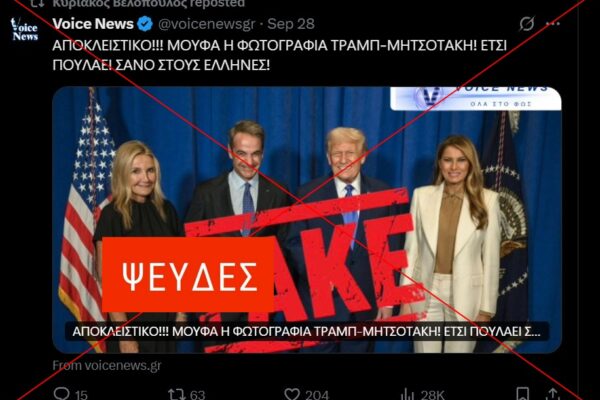Open the Voice News display name
The height and width of the screenshot is (400, 600).
(x=93, y=24)
